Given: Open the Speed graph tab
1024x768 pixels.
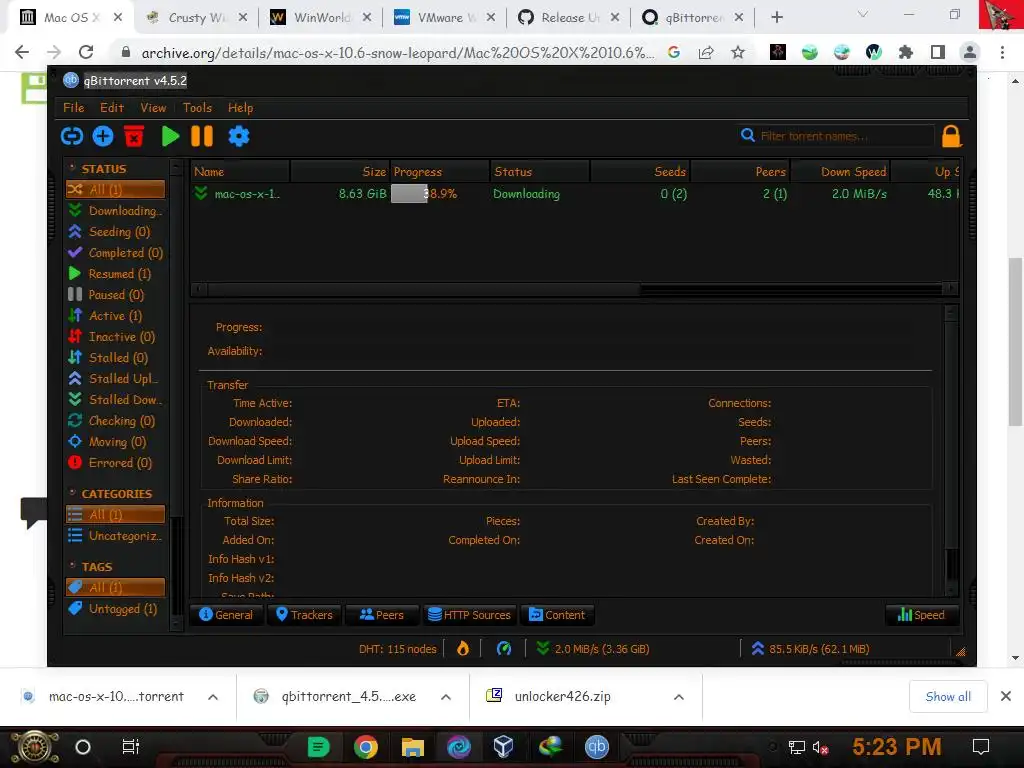Looking at the screenshot, I should [921, 615].
